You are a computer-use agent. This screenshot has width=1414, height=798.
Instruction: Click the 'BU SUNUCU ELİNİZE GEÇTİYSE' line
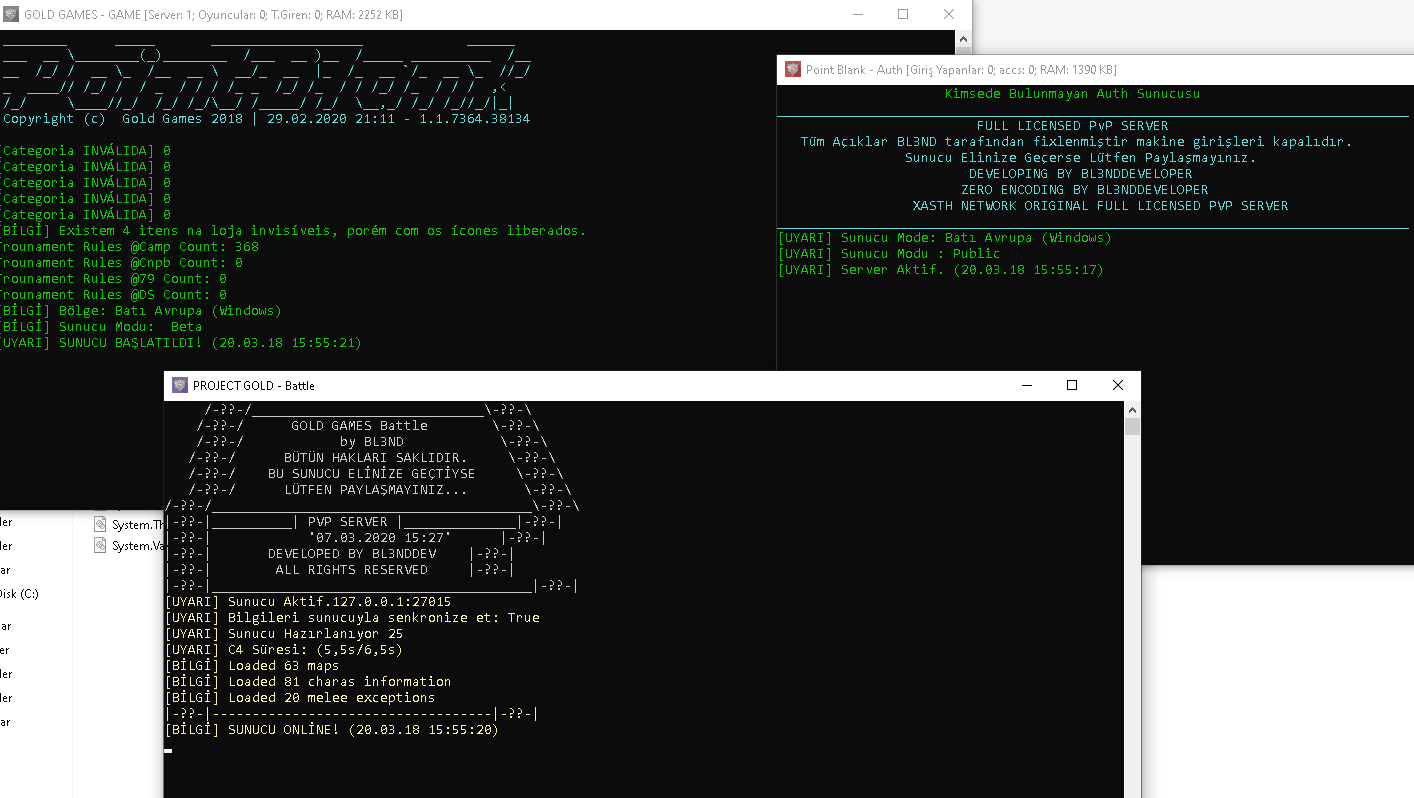coord(372,474)
